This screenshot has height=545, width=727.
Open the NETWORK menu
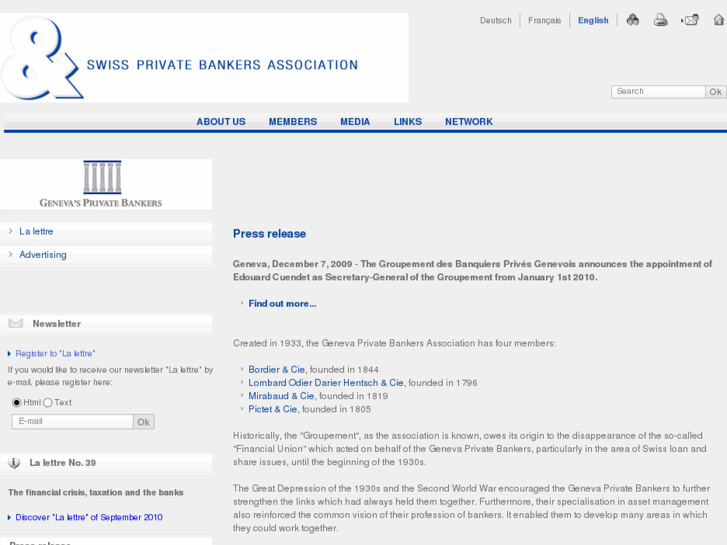pyautogui.click(x=469, y=122)
